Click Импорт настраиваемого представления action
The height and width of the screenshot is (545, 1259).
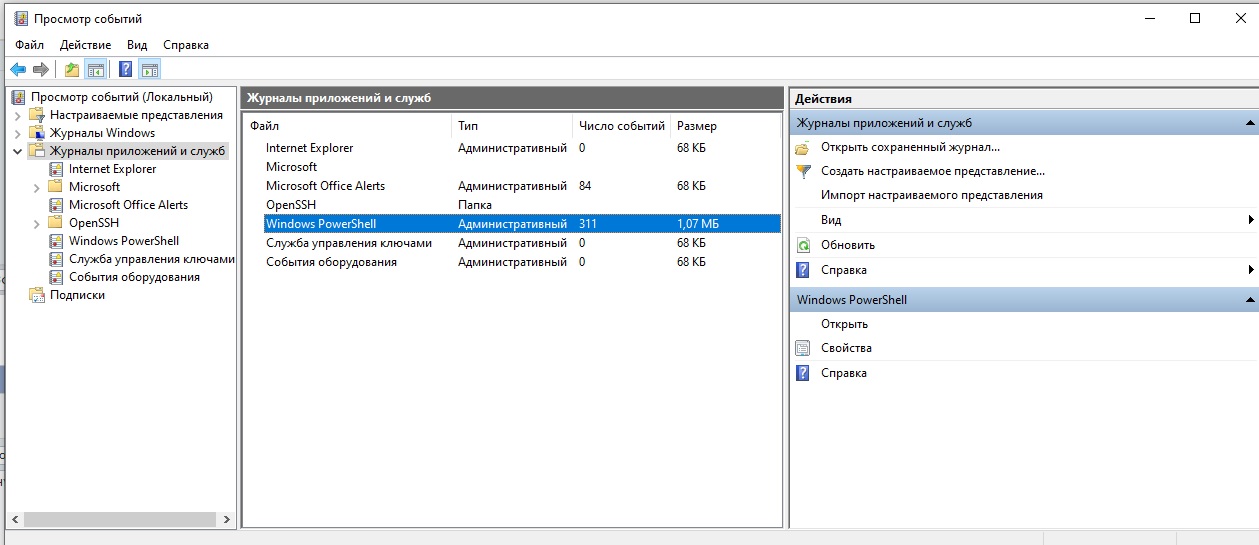pyautogui.click(x=931, y=195)
